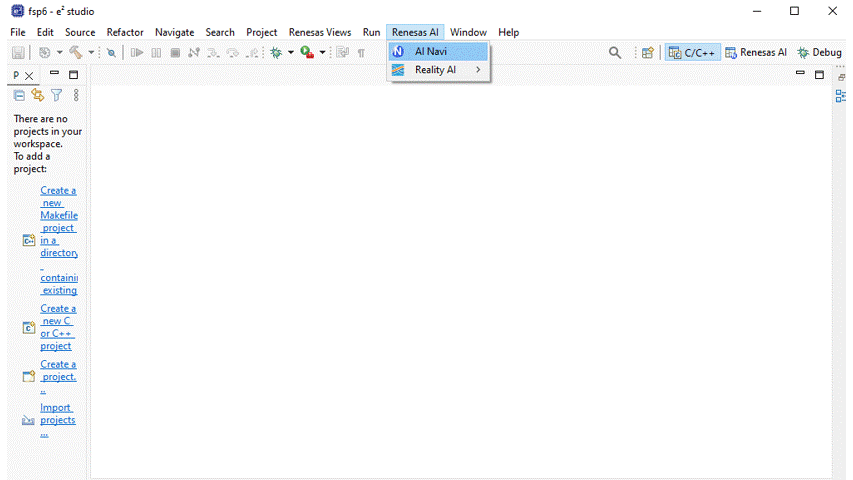The image size is (853, 480).
Task: Click Collapse All in Project Explorer
Action: tap(19, 95)
